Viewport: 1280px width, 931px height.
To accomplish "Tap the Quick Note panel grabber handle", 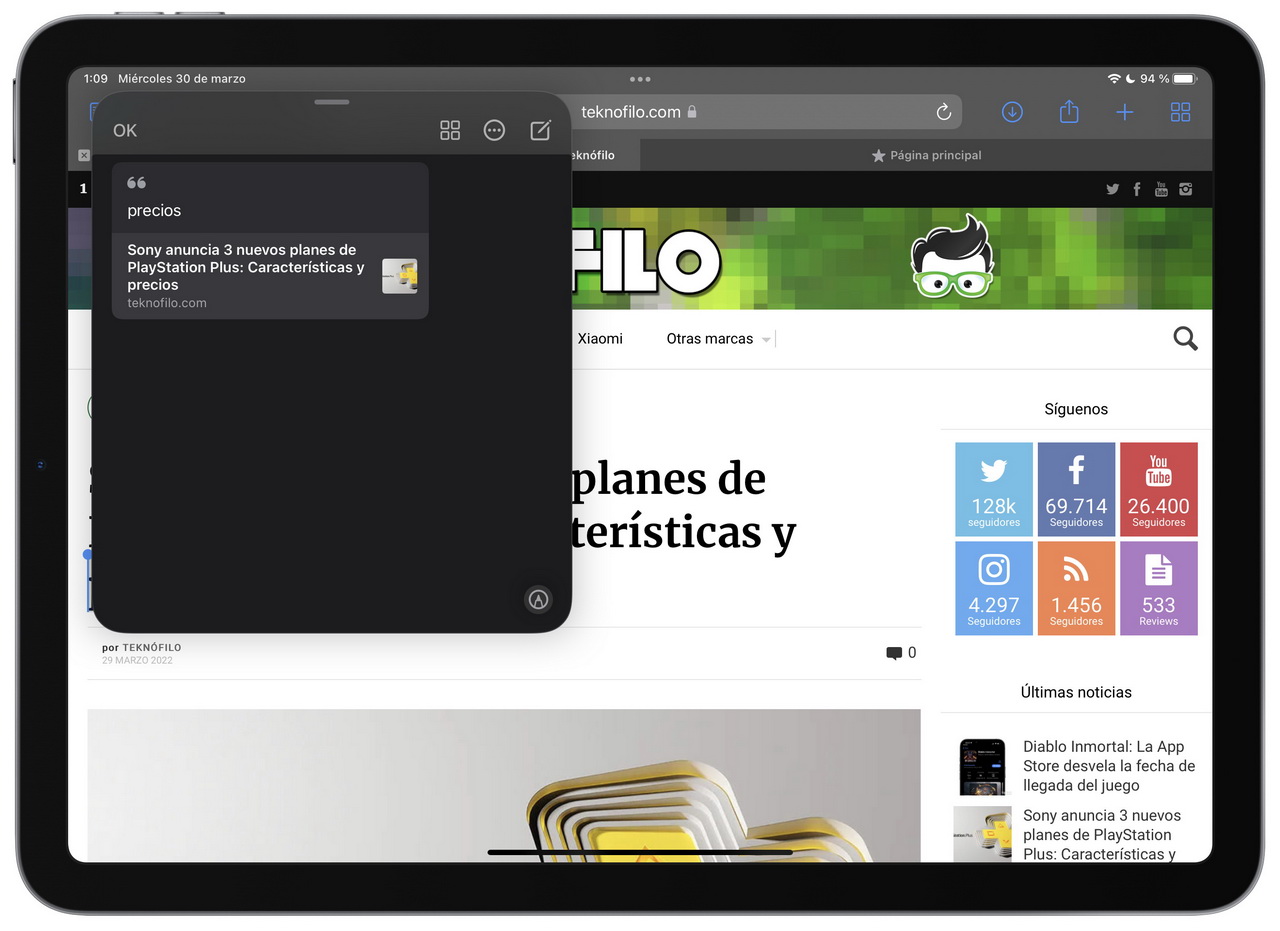I will [331, 102].
